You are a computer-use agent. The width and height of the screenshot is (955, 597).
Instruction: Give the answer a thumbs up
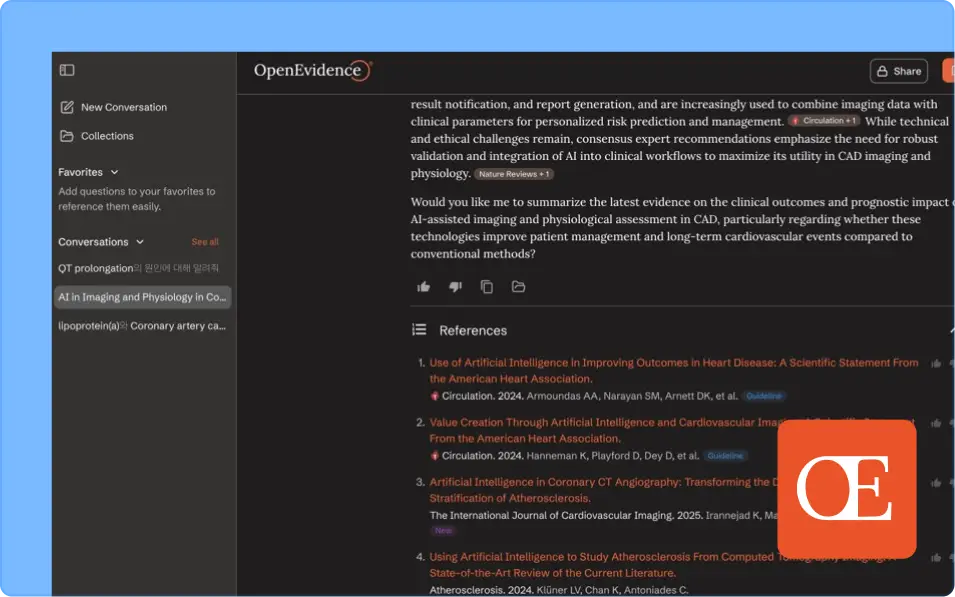coord(423,287)
